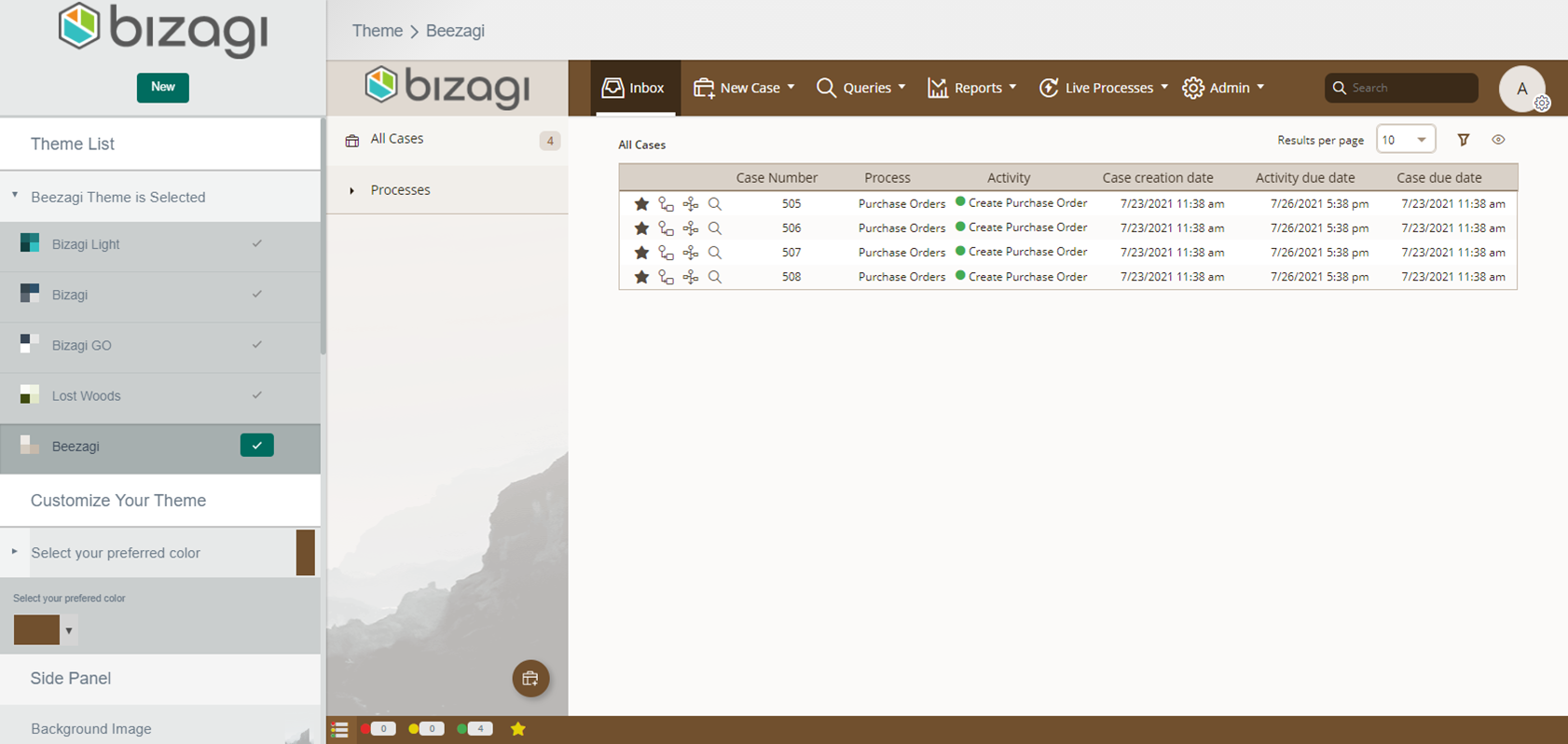Click magnifier summary icon for case 505
This screenshot has width=1568, height=744.
[715, 203]
